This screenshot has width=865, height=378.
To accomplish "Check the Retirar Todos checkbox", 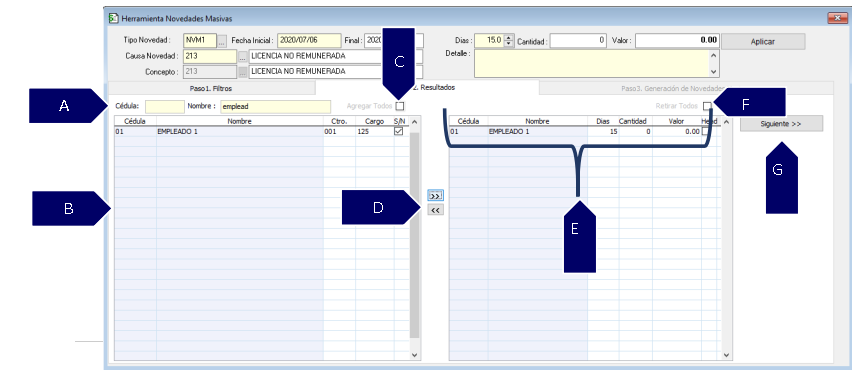I will click(x=707, y=106).
